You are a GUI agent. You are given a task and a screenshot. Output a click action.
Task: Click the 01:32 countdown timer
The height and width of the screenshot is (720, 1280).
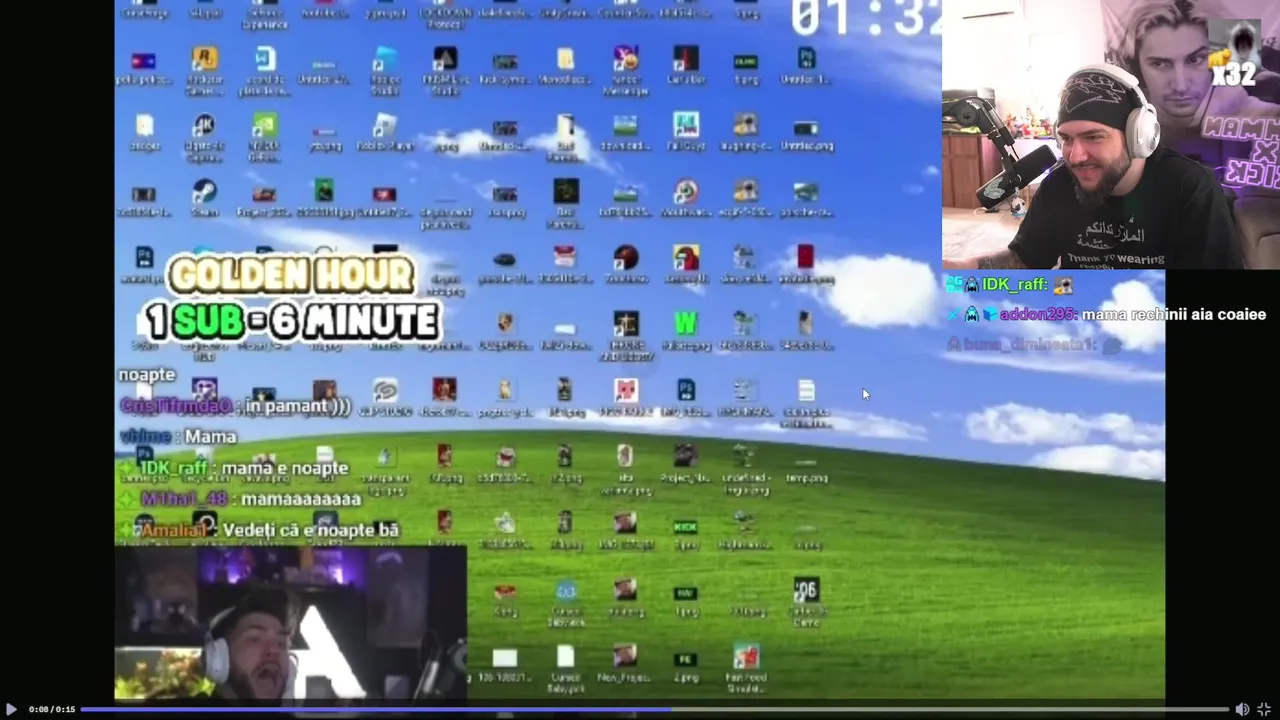[865, 18]
